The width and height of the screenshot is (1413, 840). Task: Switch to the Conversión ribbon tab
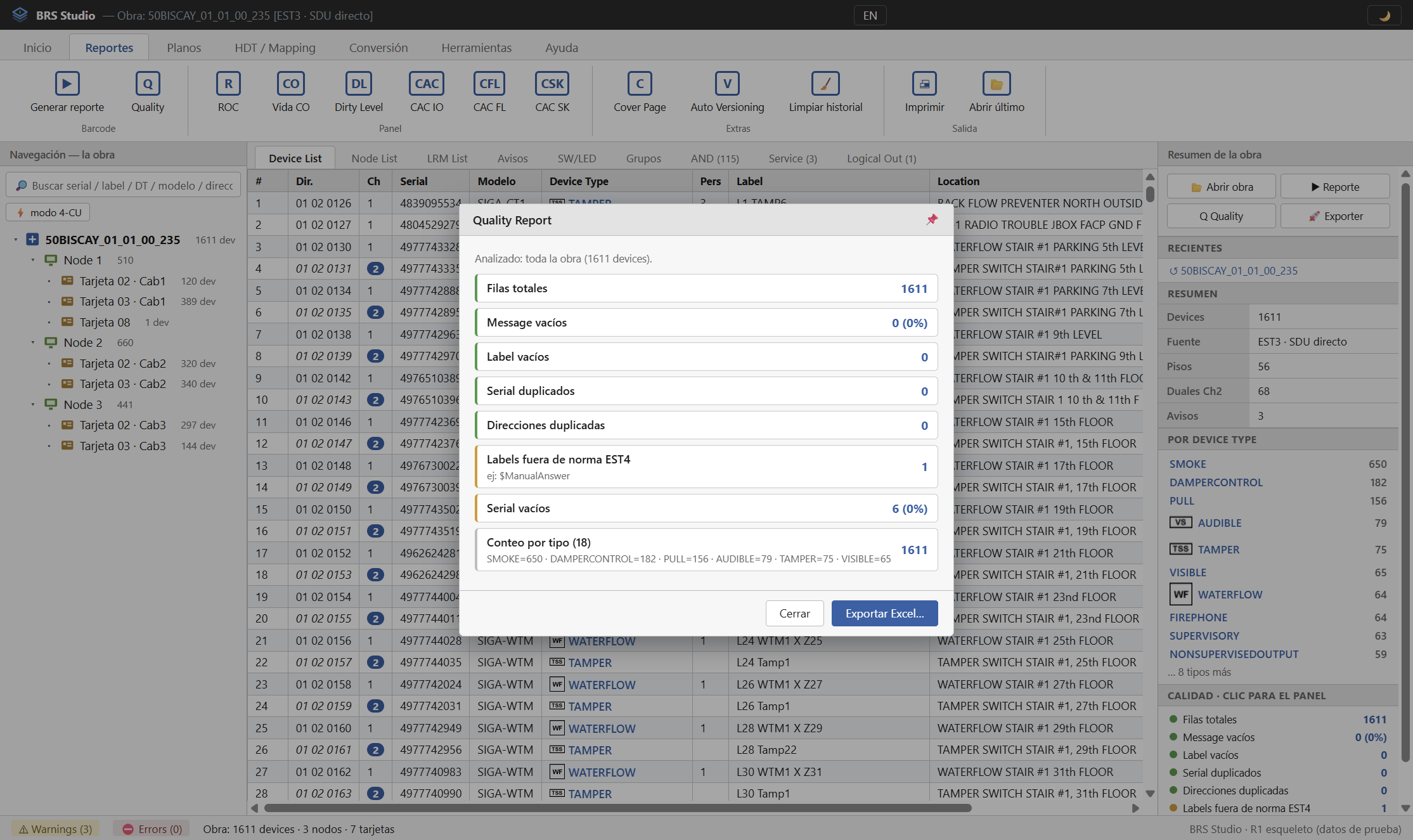click(378, 48)
